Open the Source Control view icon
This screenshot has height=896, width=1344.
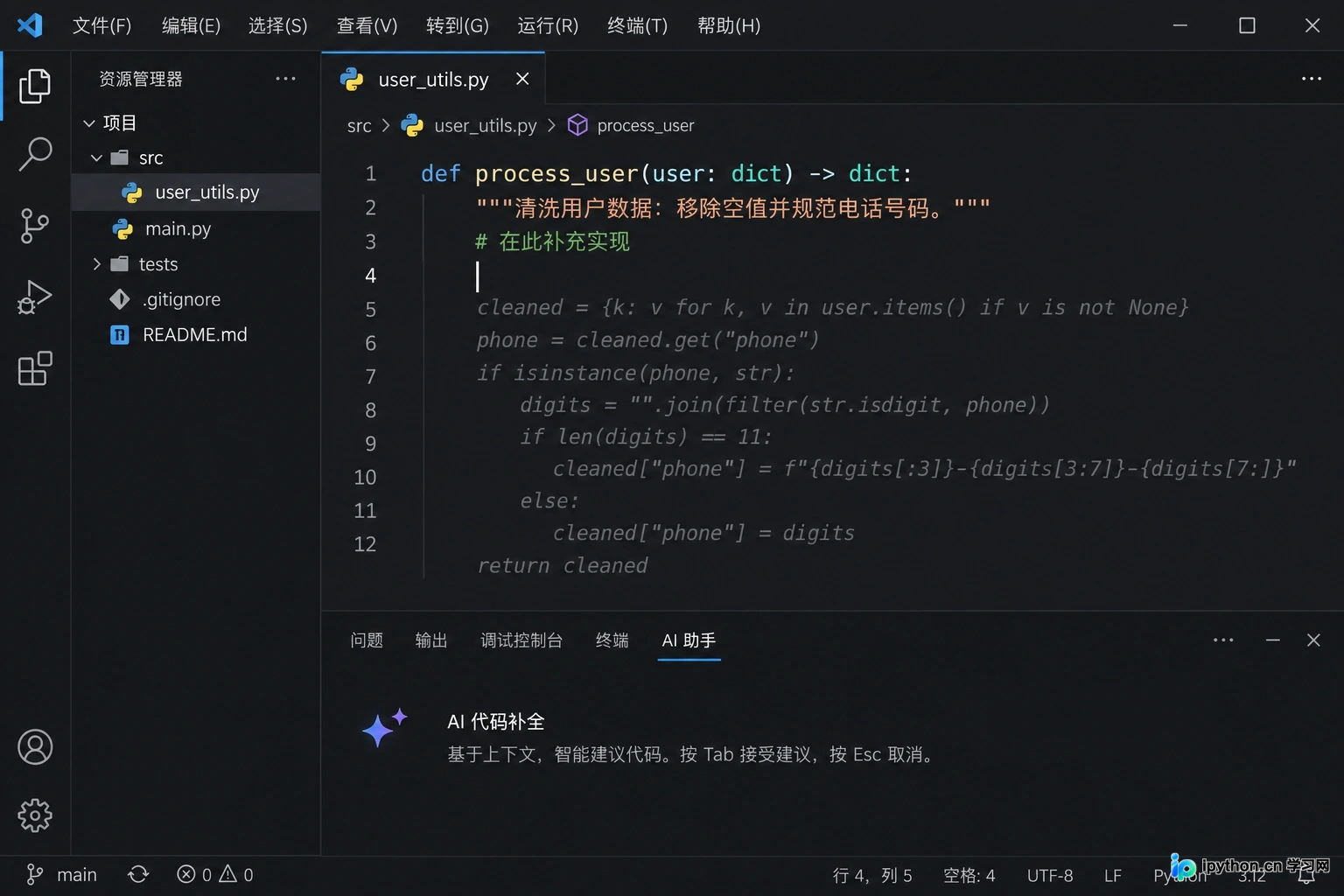pyautogui.click(x=35, y=226)
